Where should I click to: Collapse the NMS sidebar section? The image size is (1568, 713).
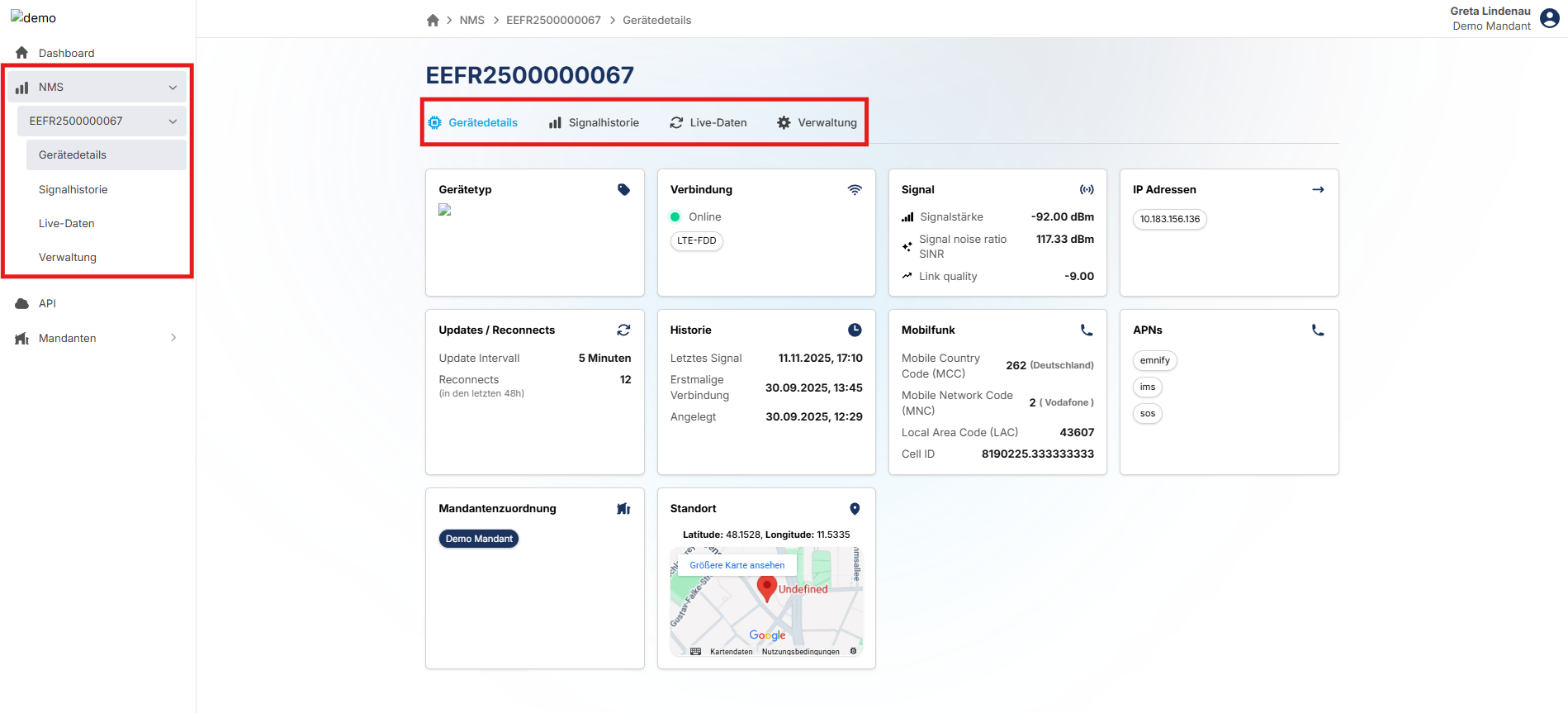pyautogui.click(x=173, y=88)
